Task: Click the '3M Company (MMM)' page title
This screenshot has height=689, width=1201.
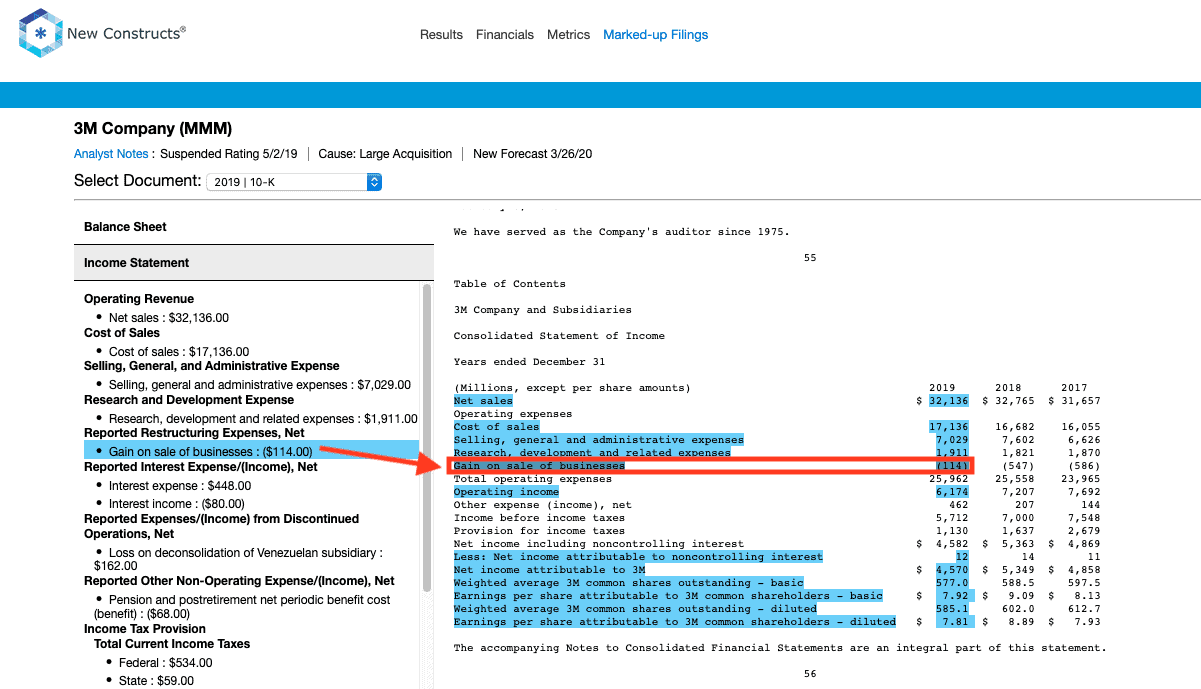Action: coord(153,129)
